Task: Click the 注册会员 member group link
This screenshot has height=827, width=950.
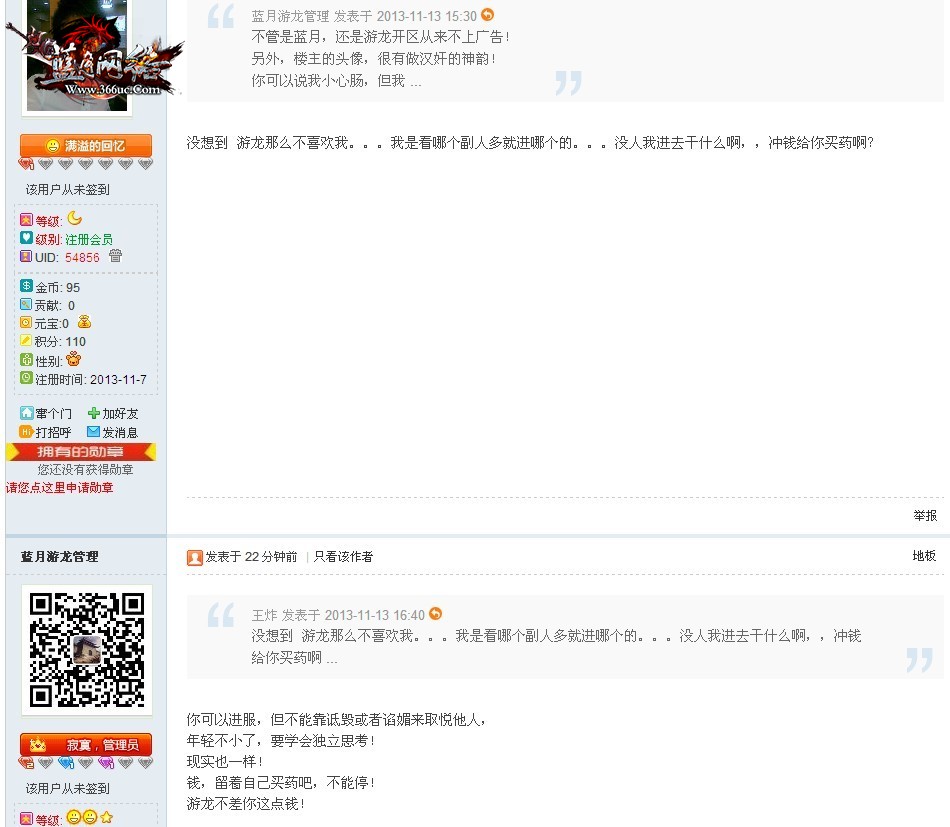Action: (89, 240)
